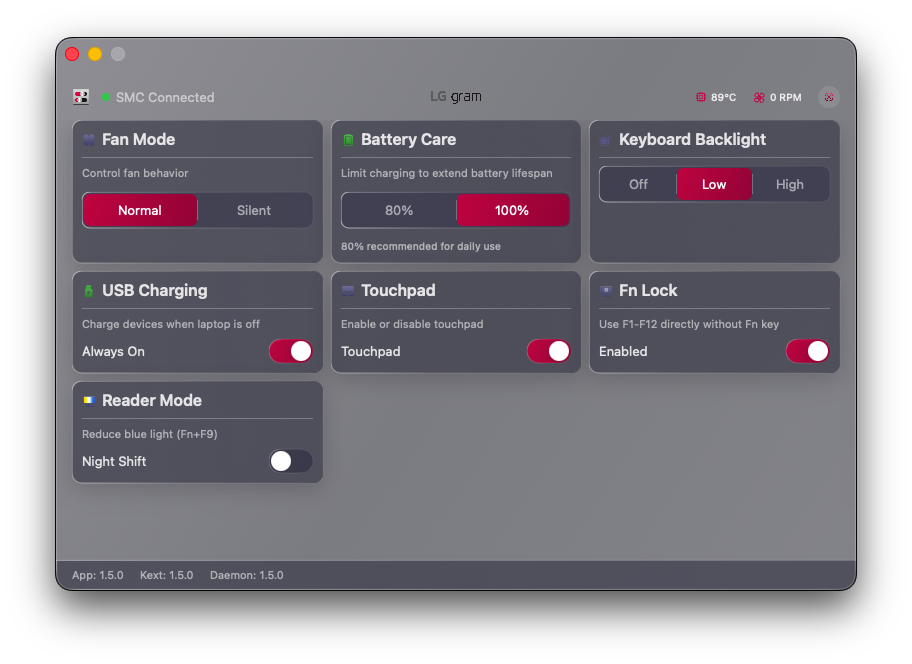The image size is (912, 664).
Task: Click the green SMC connection status dot
Action: [x=106, y=97]
